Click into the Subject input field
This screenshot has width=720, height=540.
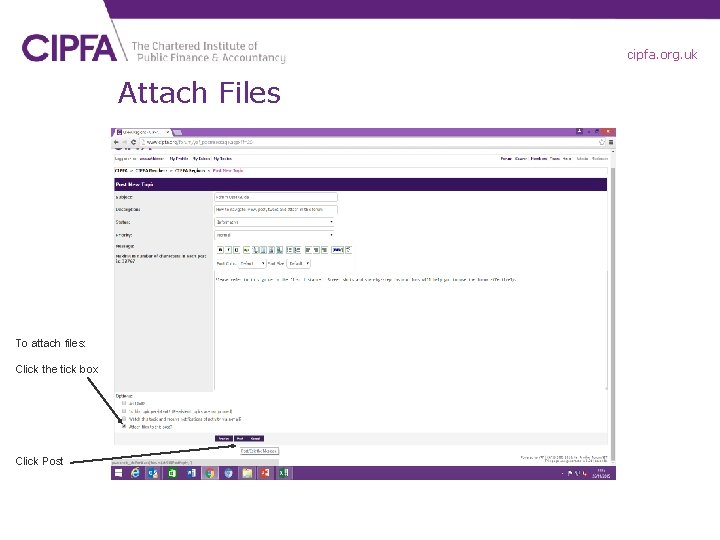pos(276,197)
